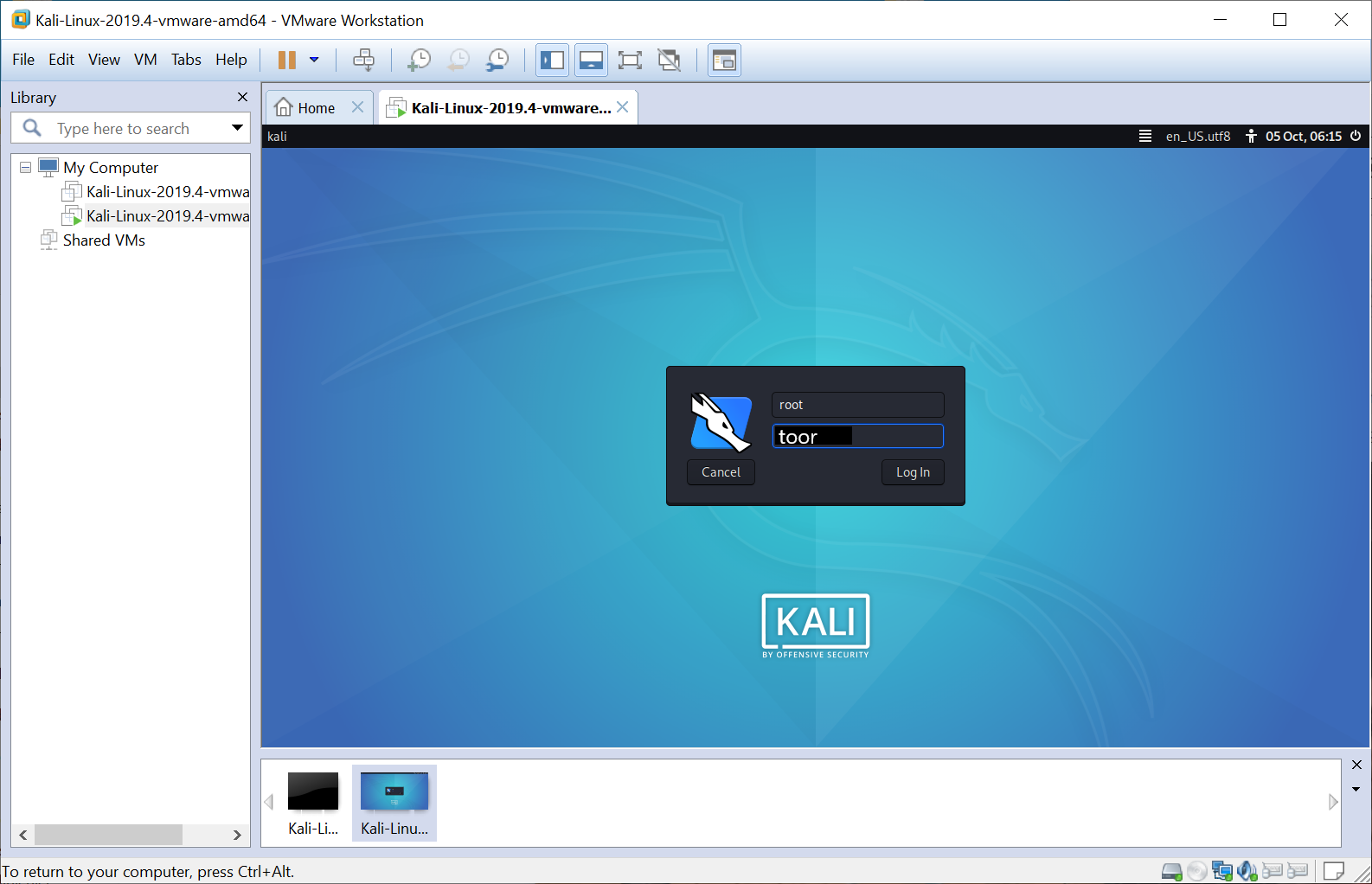Image resolution: width=1372 pixels, height=884 pixels.
Task: Take a snapshot of this virtual machine
Action: [x=419, y=60]
